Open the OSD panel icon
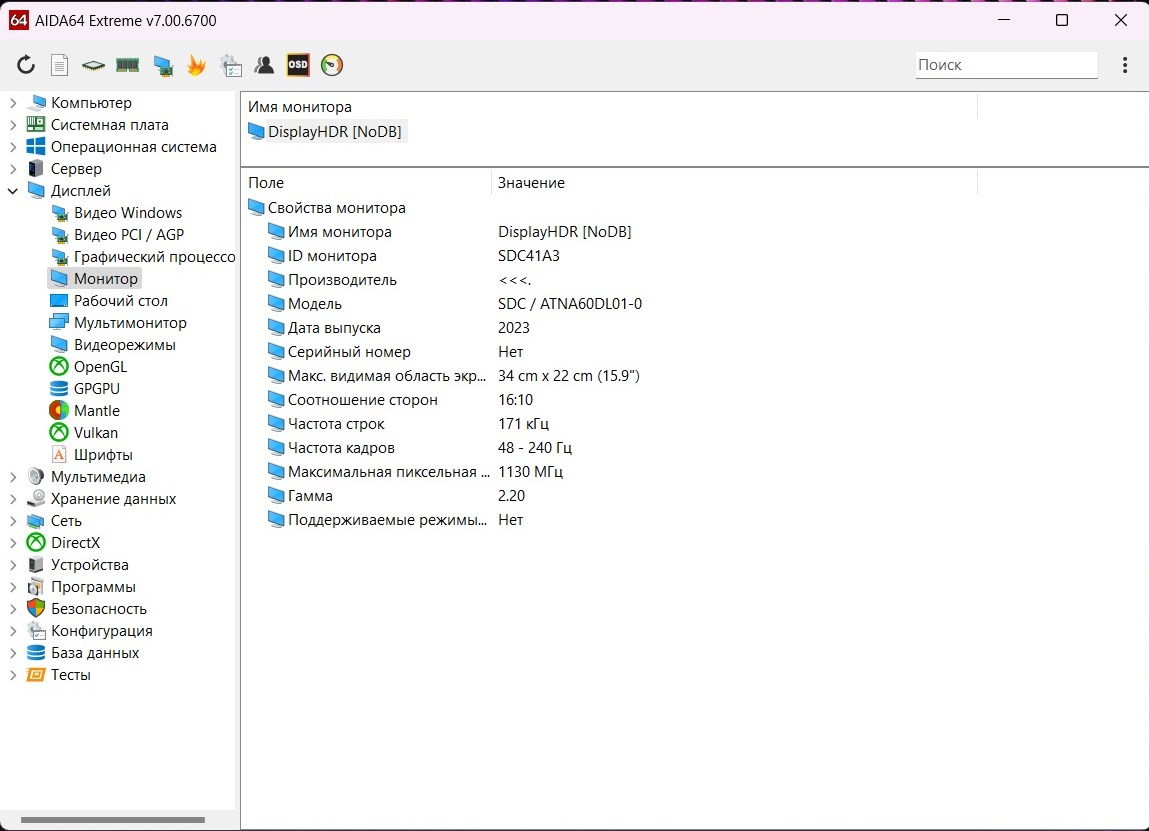Viewport: 1149px width, 831px height. click(x=298, y=65)
